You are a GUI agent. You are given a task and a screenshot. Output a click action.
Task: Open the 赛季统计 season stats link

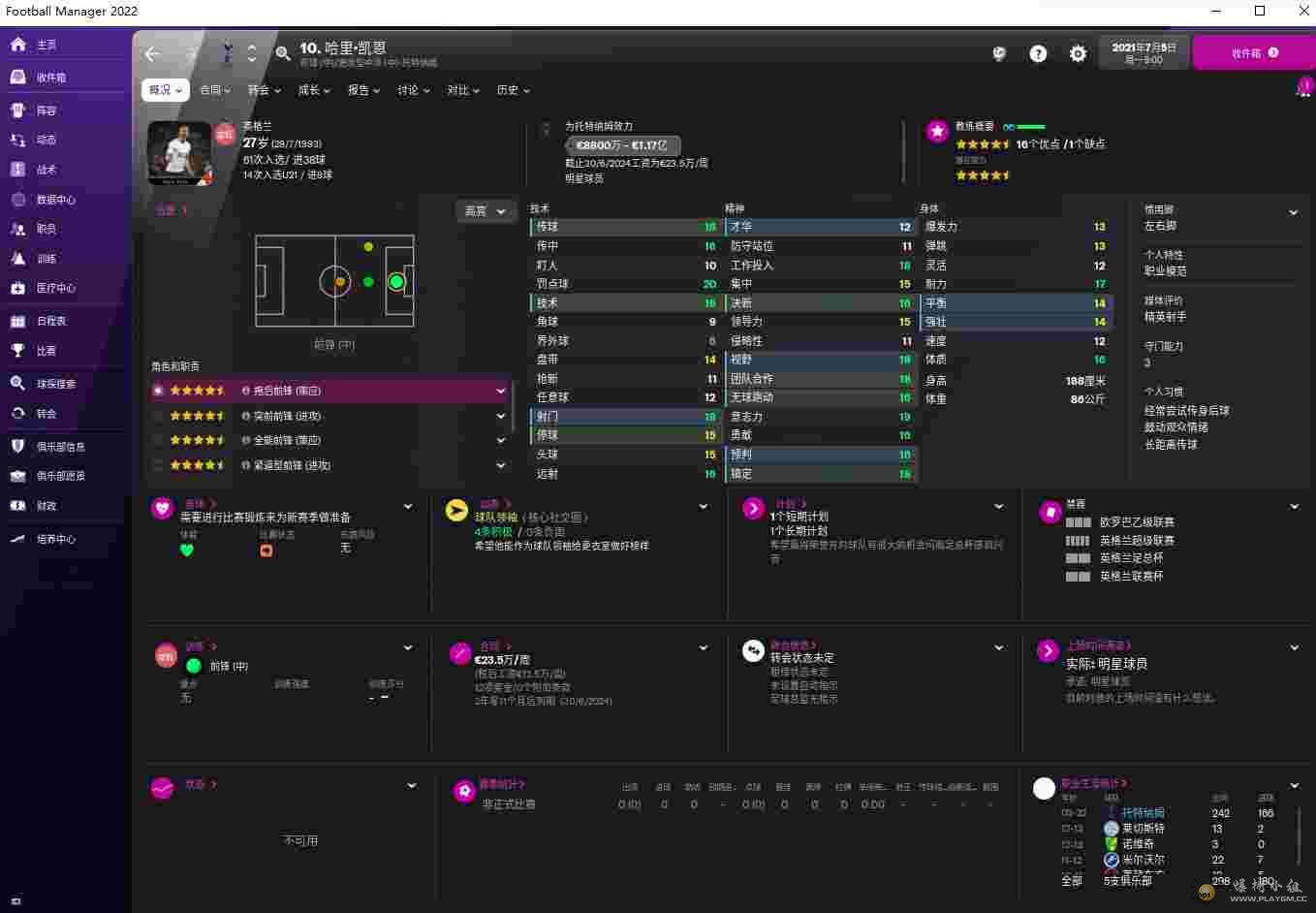pyautogui.click(x=501, y=785)
